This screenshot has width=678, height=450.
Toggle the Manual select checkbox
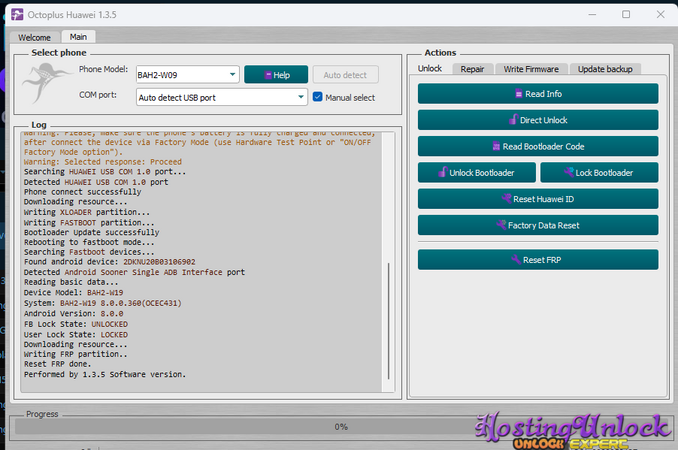(318, 97)
